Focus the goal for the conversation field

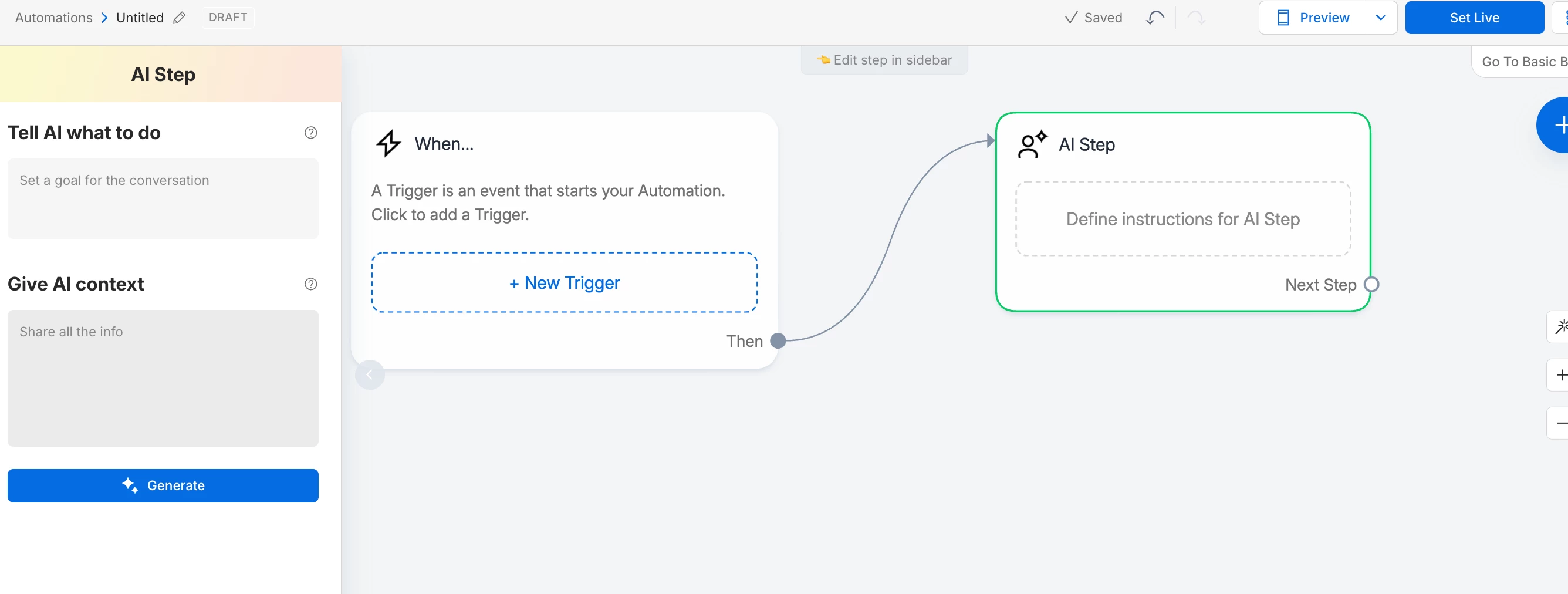[163, 199]
